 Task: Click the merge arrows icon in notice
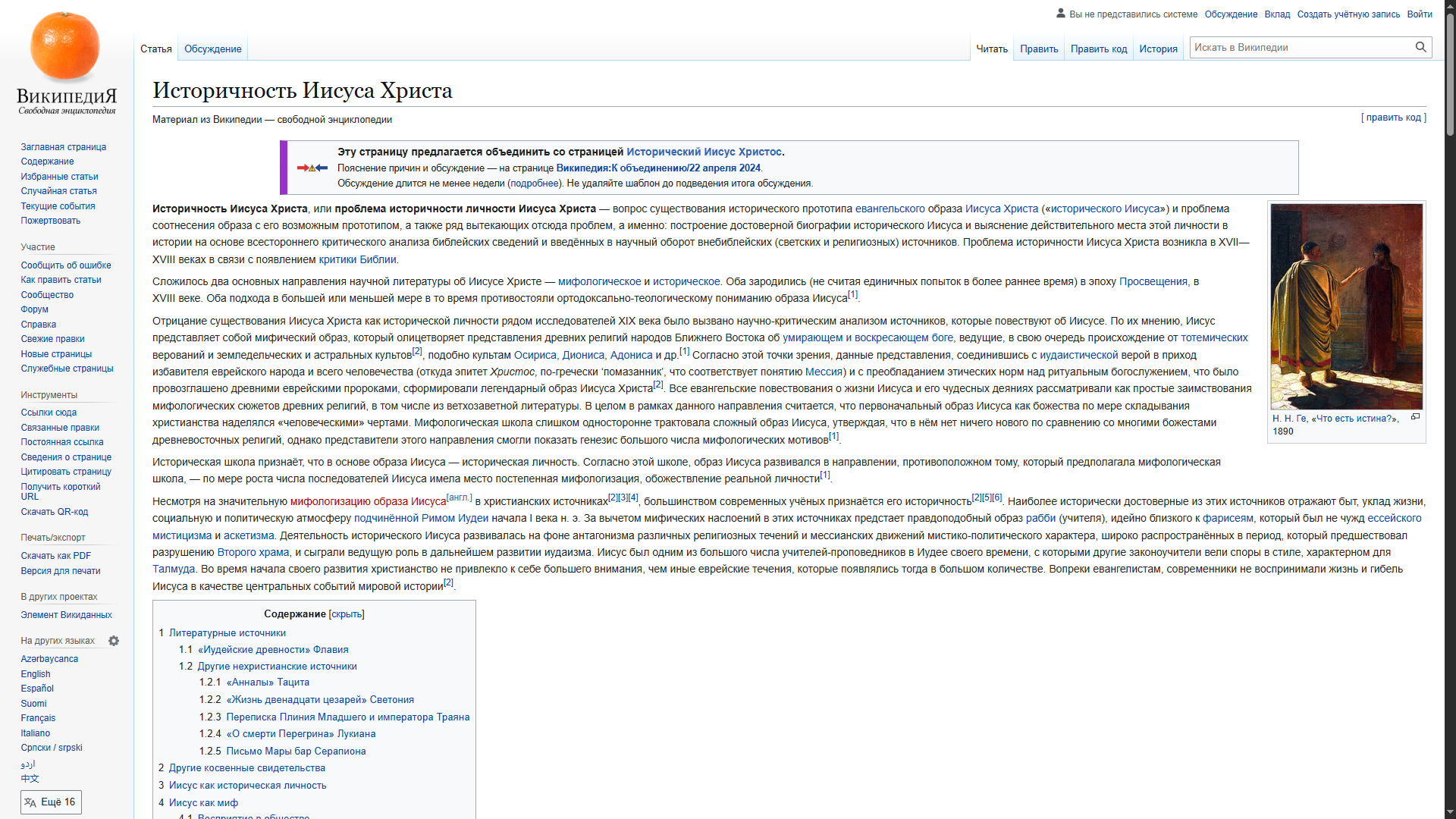coord(312,168)
